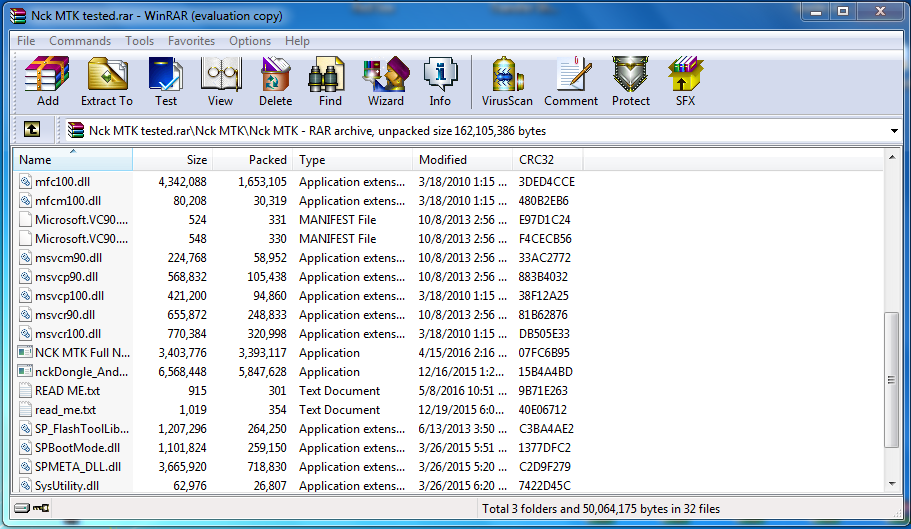Image resolution: width=911 pixels, height=529 pixels.
Task: Sort by the Modified column header
Action: pos(462,160)
